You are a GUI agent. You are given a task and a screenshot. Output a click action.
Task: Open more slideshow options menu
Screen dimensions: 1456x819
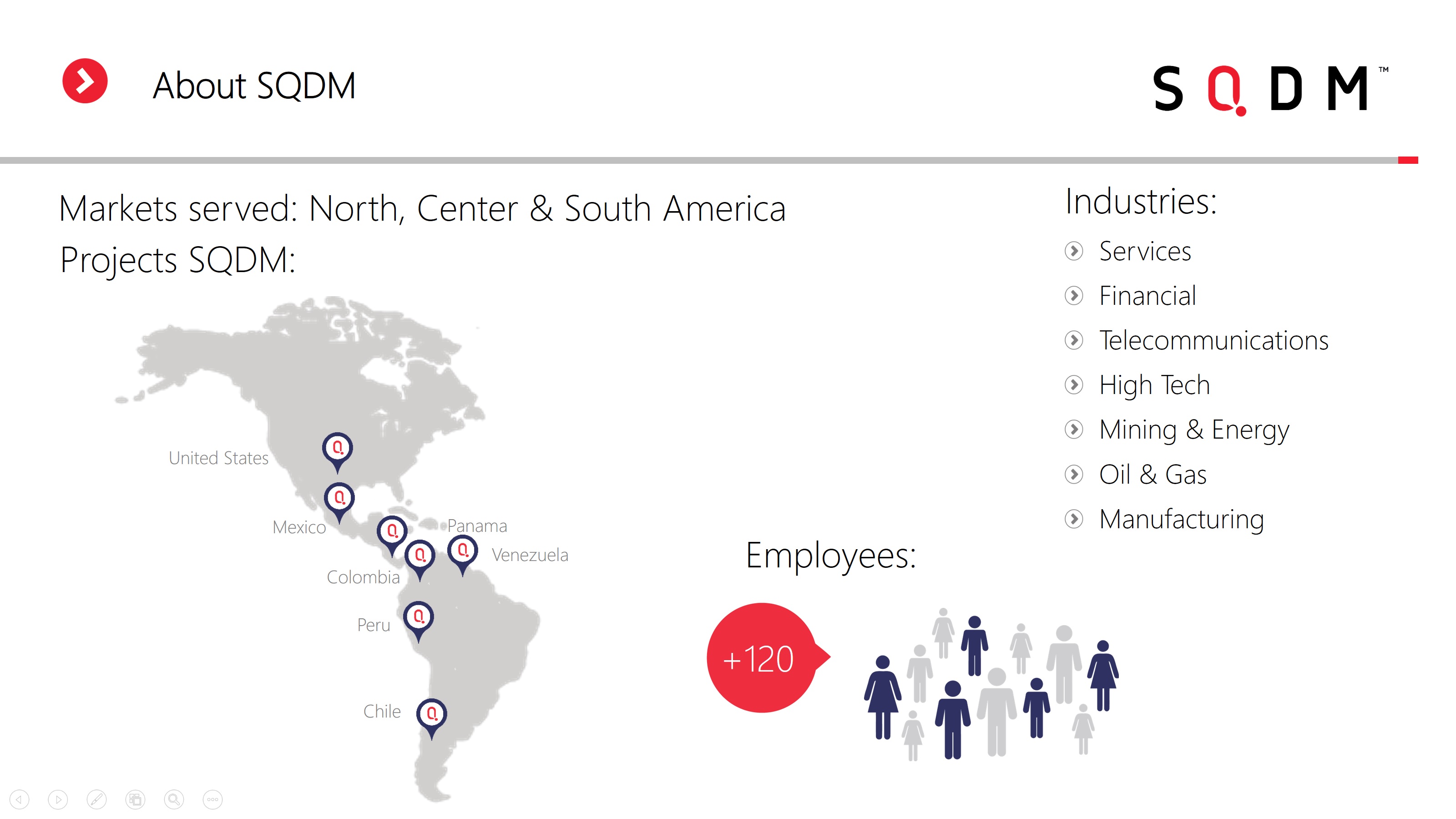(212, 799)
